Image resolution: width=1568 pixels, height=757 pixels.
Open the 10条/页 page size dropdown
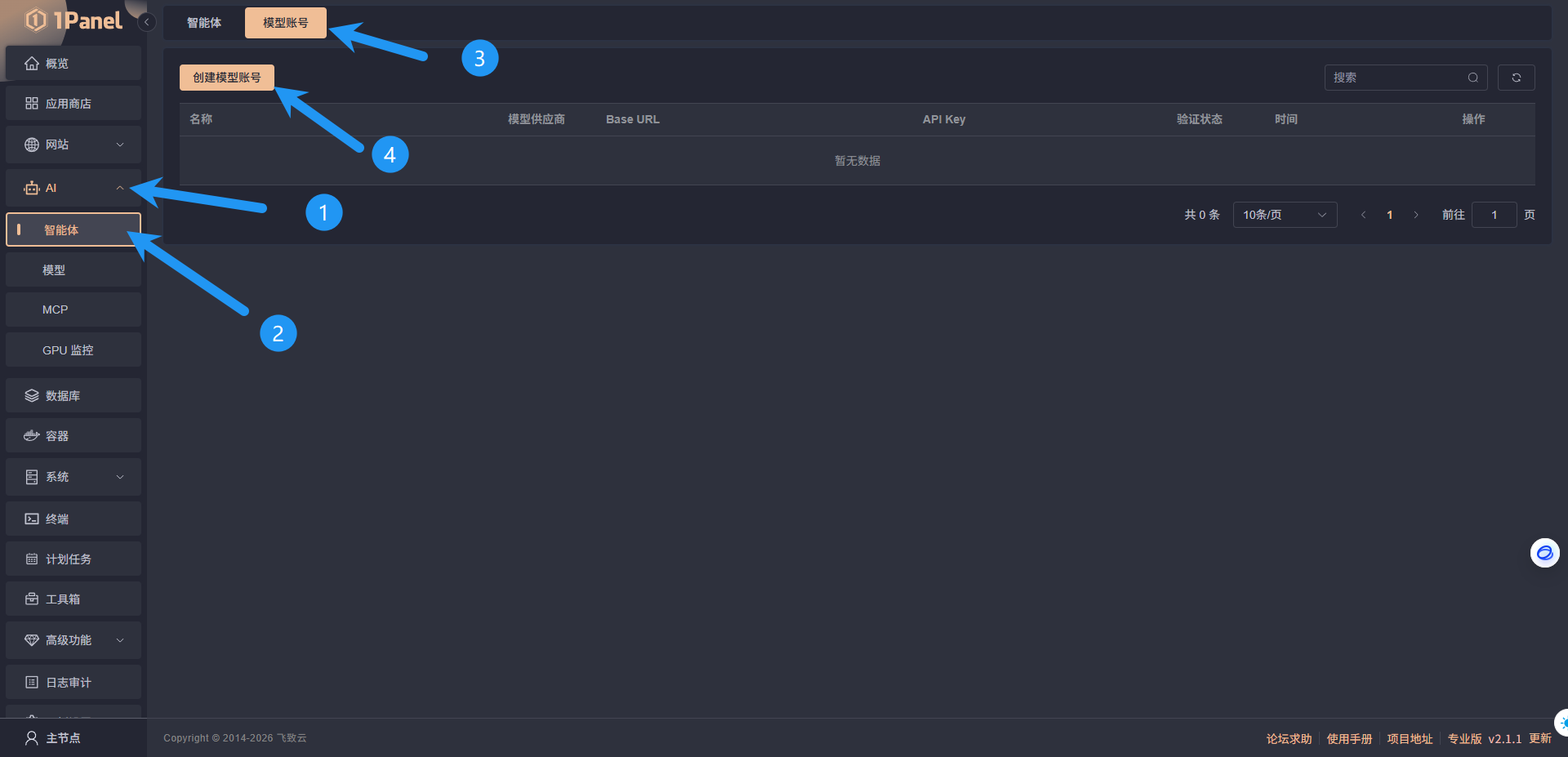pos(1284,215)
